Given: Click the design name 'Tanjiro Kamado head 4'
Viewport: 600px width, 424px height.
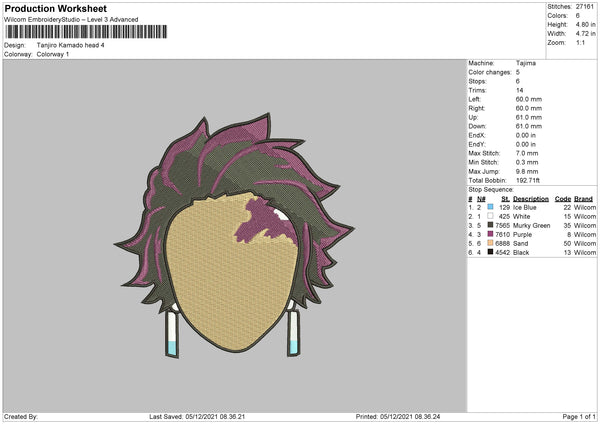Looking at the screenshot, I should pos(70,45).
